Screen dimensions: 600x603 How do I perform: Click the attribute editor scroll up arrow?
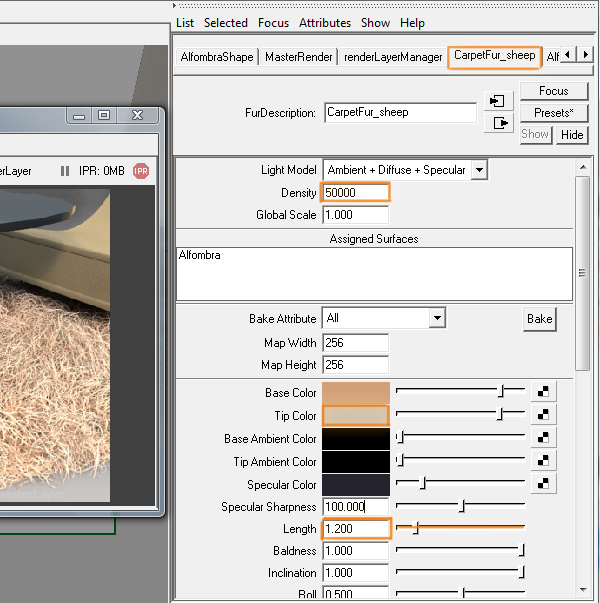coord(583,167)
